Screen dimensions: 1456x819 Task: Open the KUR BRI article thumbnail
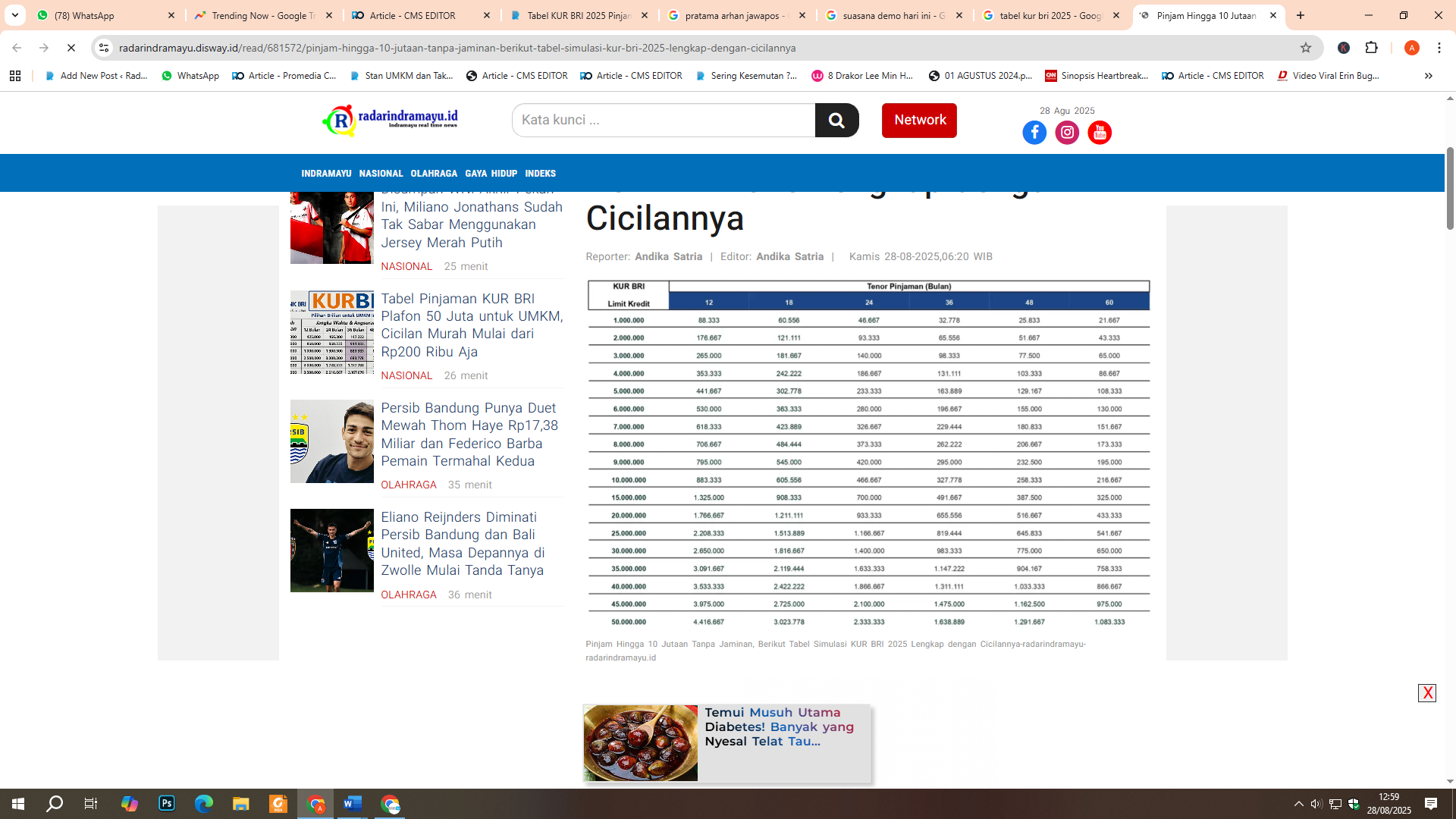[x=332, y=332]
